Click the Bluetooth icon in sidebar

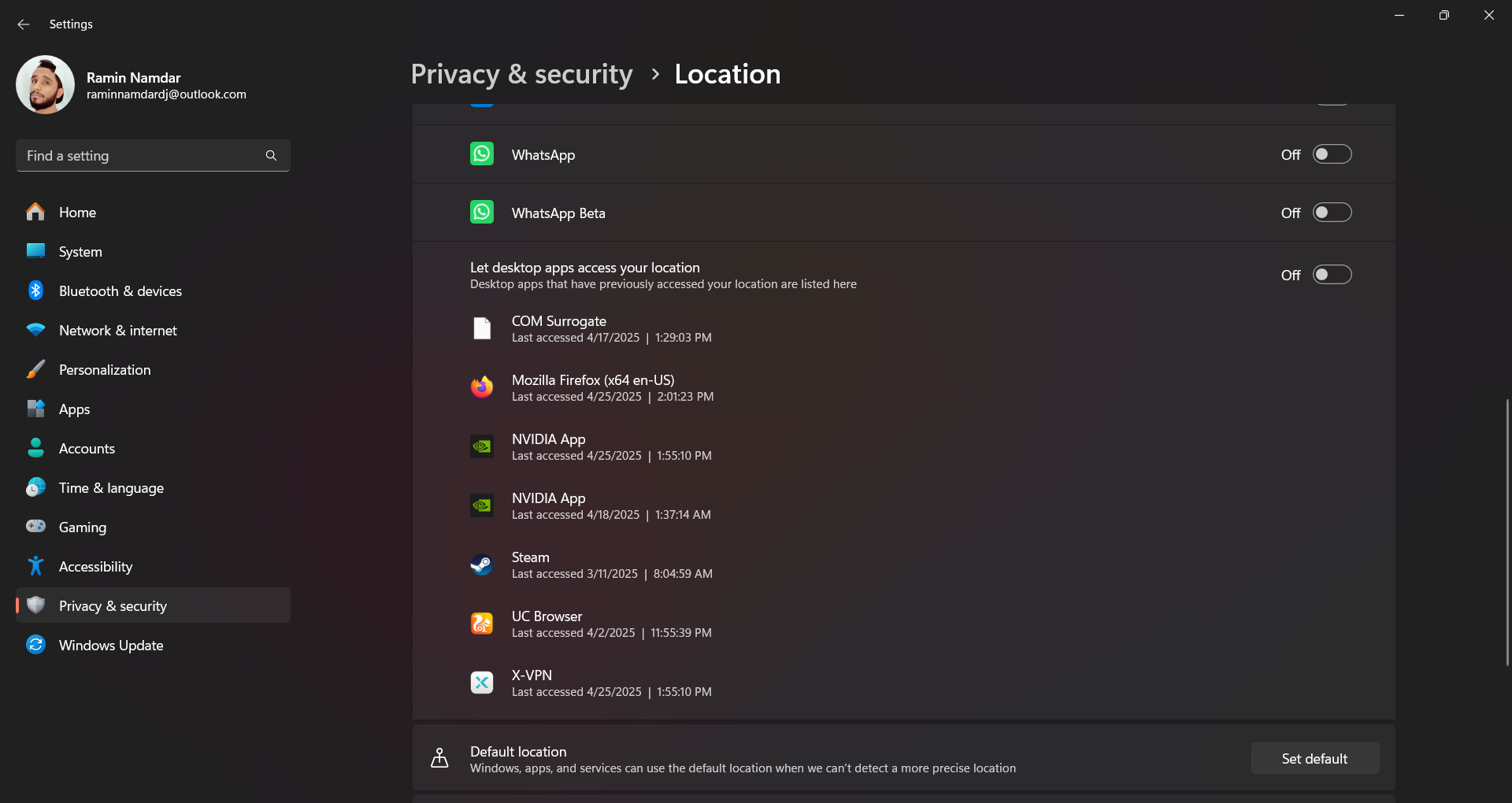(35, 290)
